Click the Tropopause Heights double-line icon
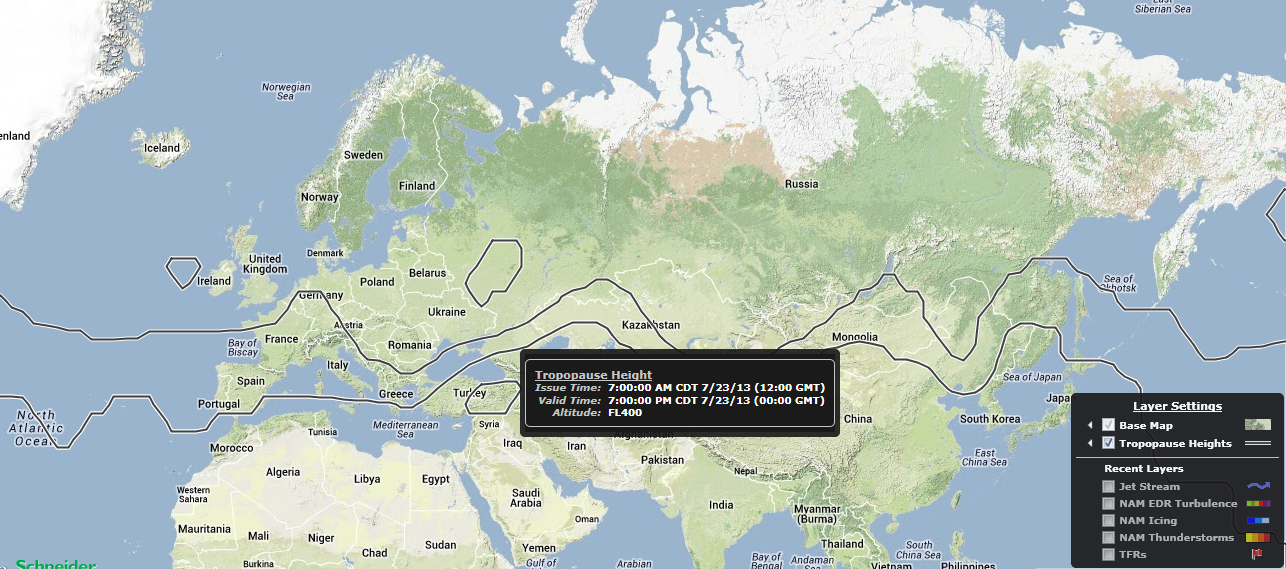Viewport: 1286px width, 569px height. (1257, 443)
